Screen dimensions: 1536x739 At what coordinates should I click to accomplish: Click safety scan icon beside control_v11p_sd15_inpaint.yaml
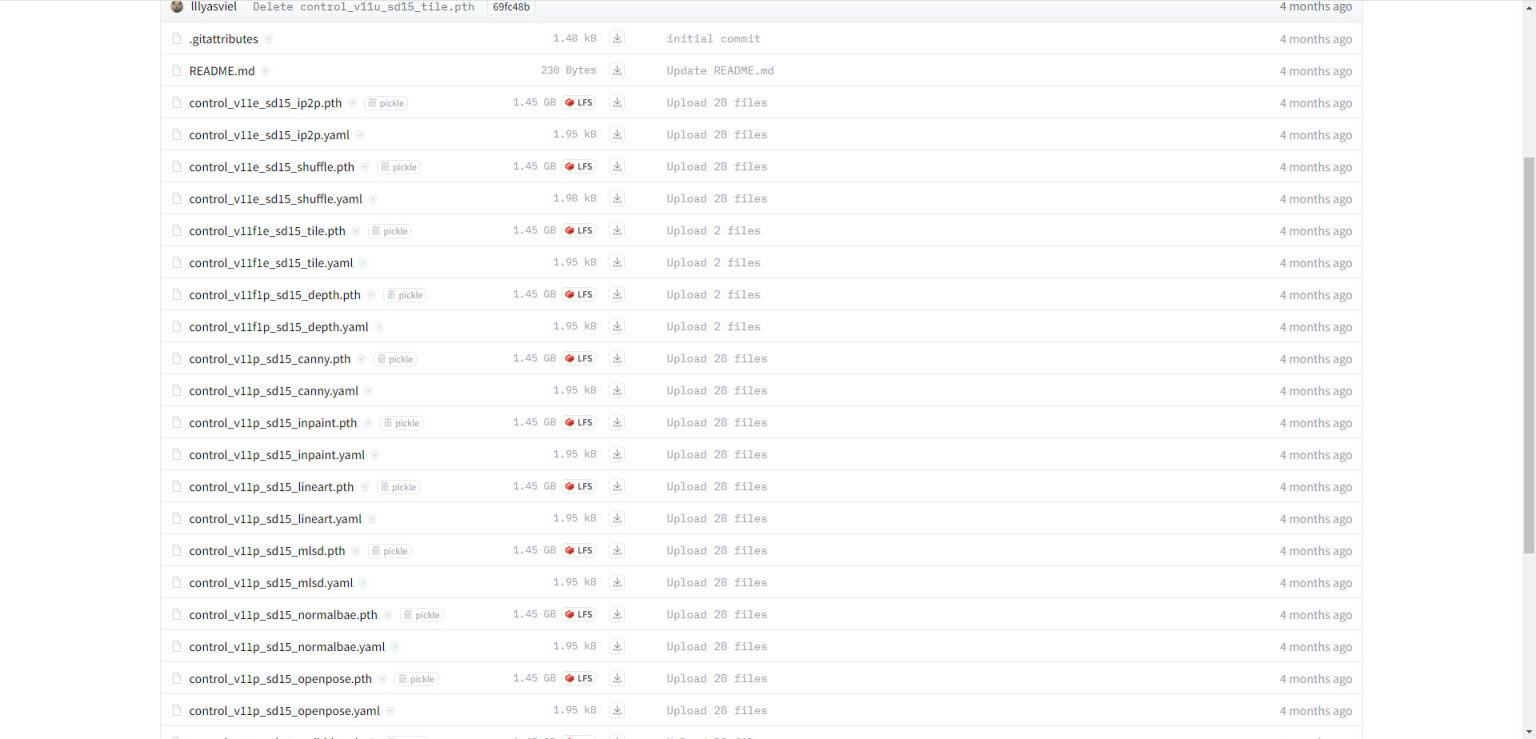point(375,455)
